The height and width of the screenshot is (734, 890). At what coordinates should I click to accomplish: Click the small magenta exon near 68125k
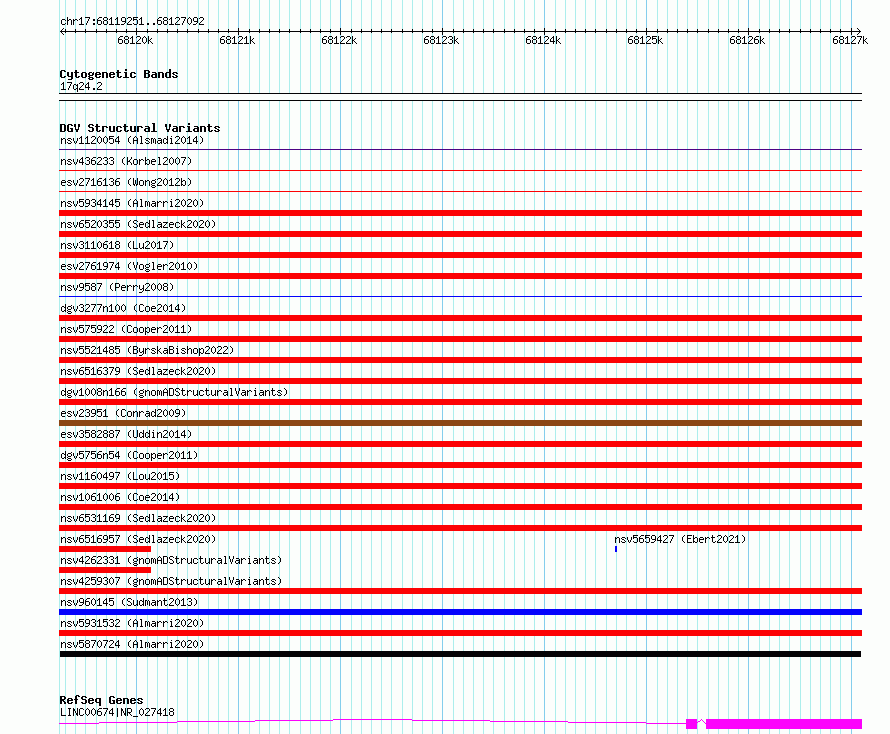click(691, 724)
